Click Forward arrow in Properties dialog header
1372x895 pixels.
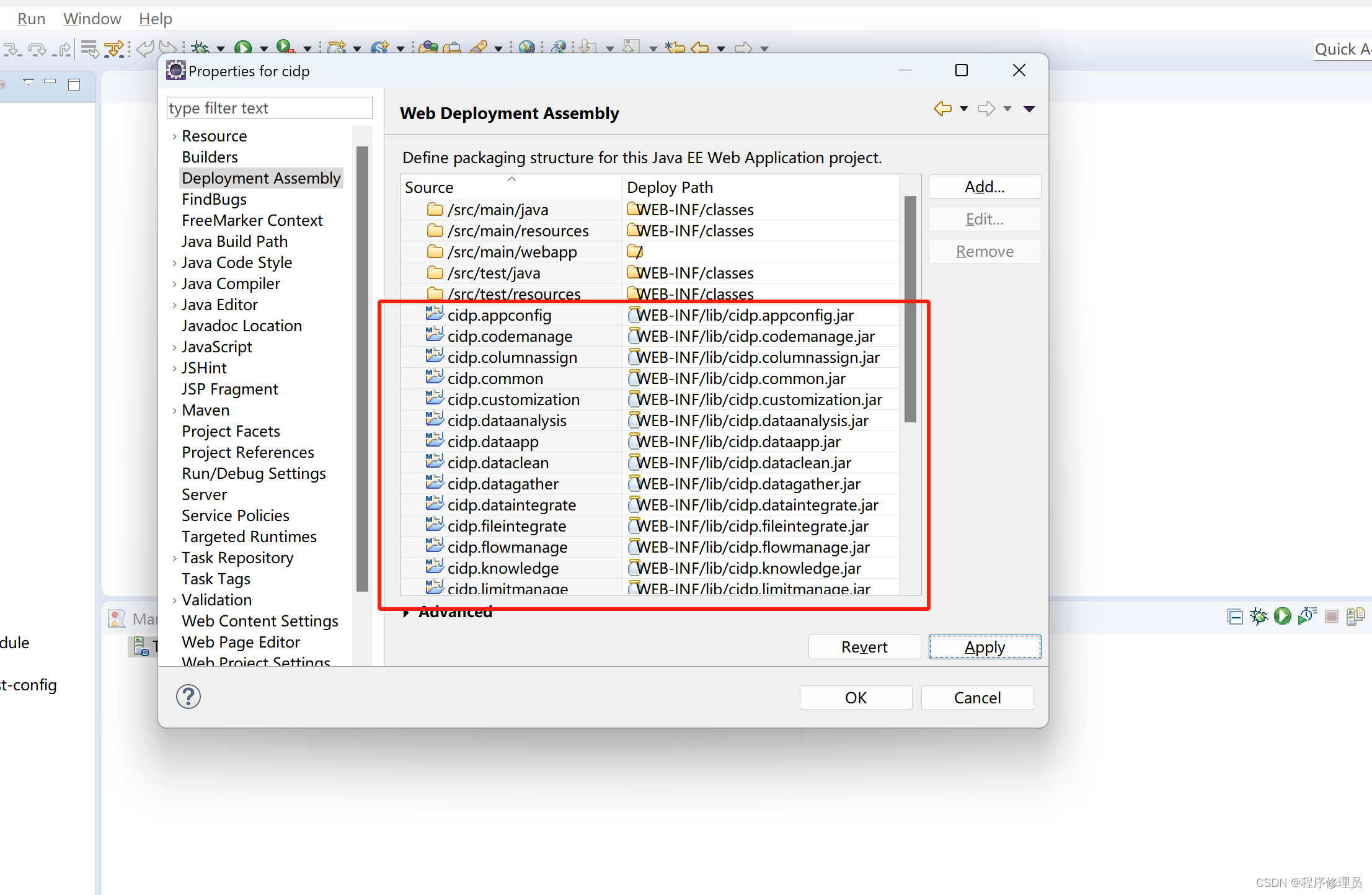(x=986, y=109)
